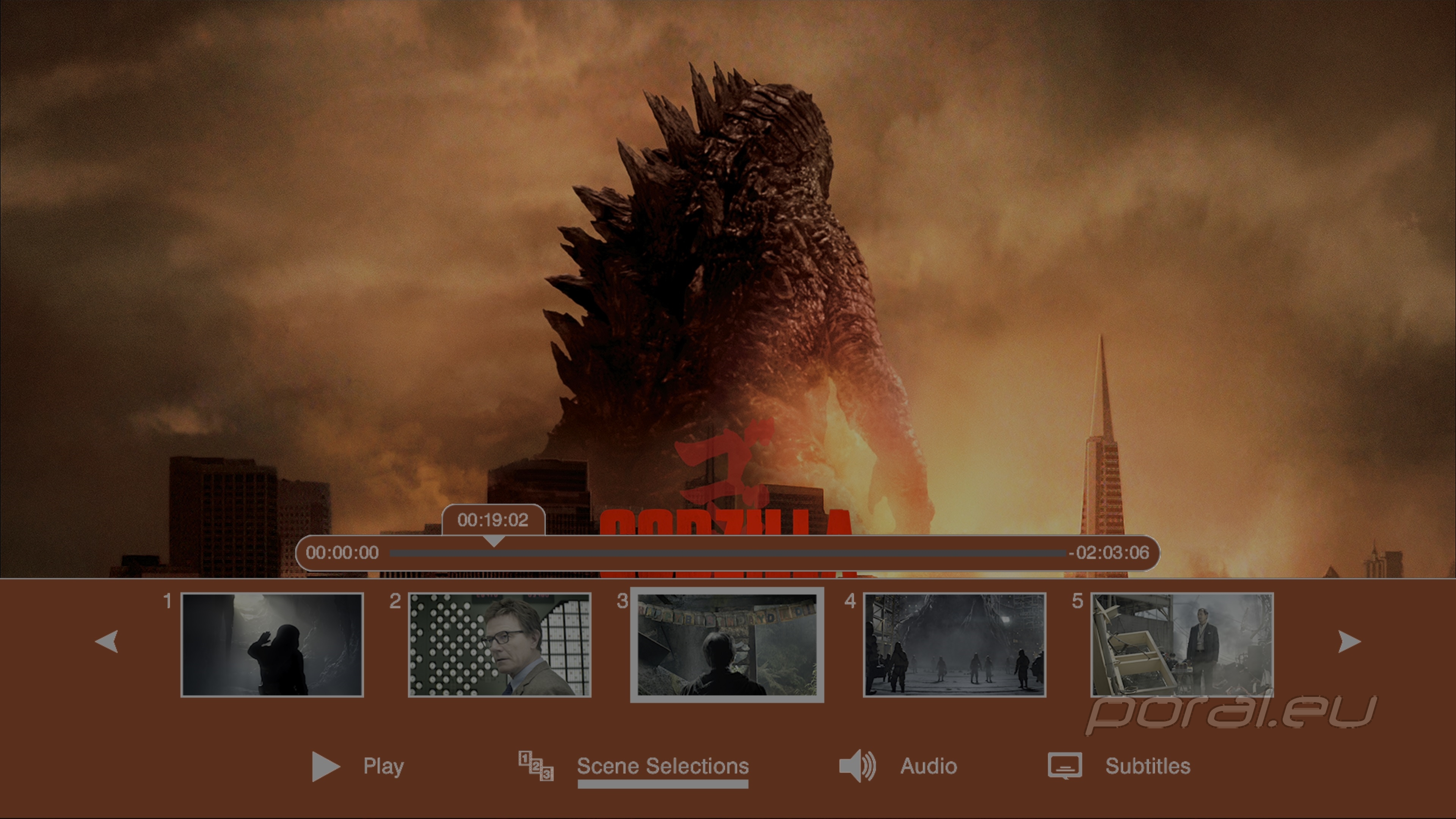Click the Audio speaker icon

click(857, 766)
